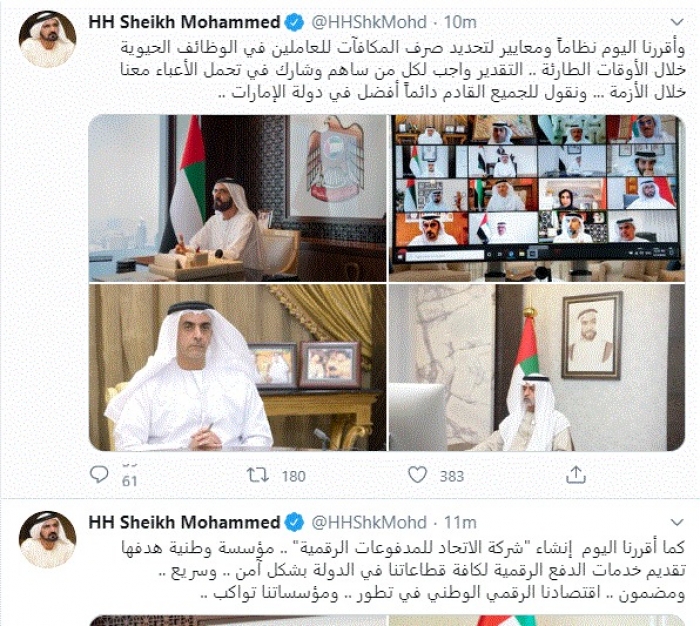Click the 11m timestamp link
The width and height of the screenshot is (700, 626).
460,522
